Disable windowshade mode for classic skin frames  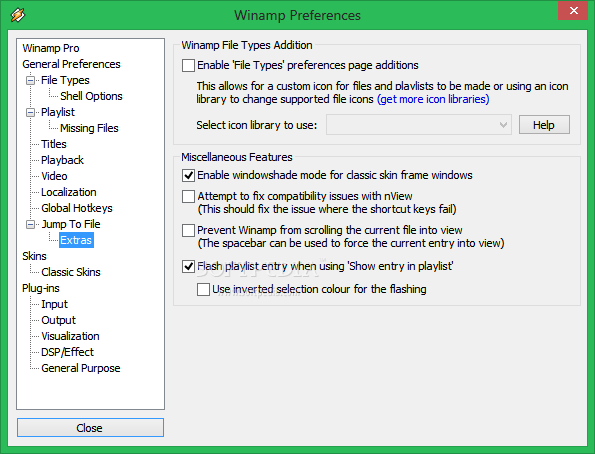(188, 175)
